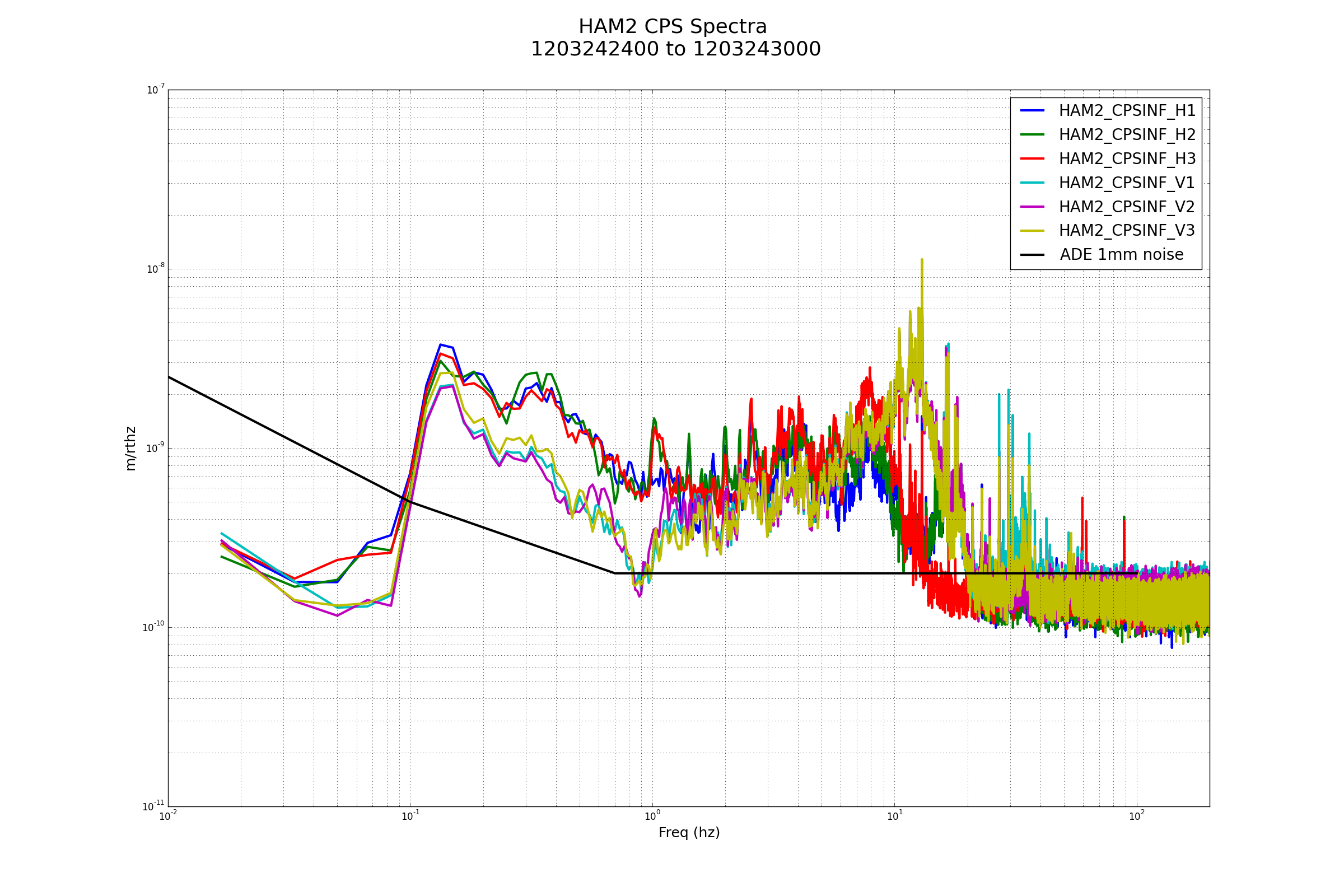
Task: Click the ADE 1mm noise legend label
Action: click(x=1121, y=255)
